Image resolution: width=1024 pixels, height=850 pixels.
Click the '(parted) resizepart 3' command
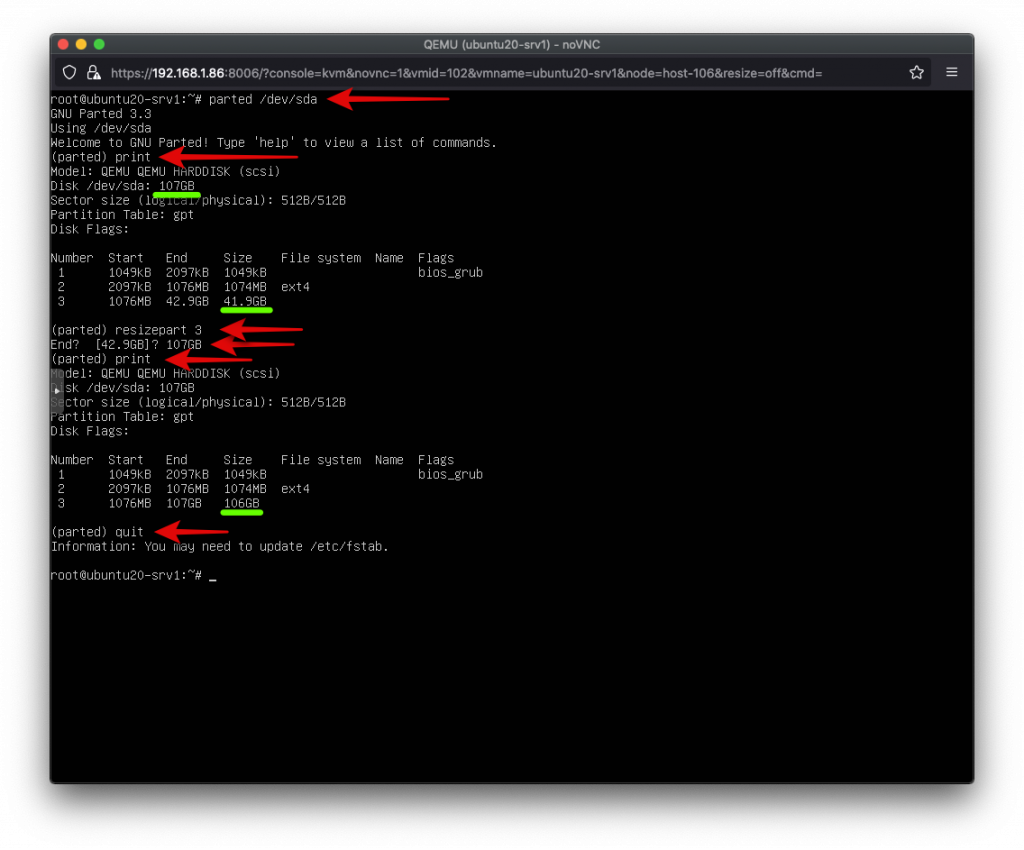pos(126,330)
